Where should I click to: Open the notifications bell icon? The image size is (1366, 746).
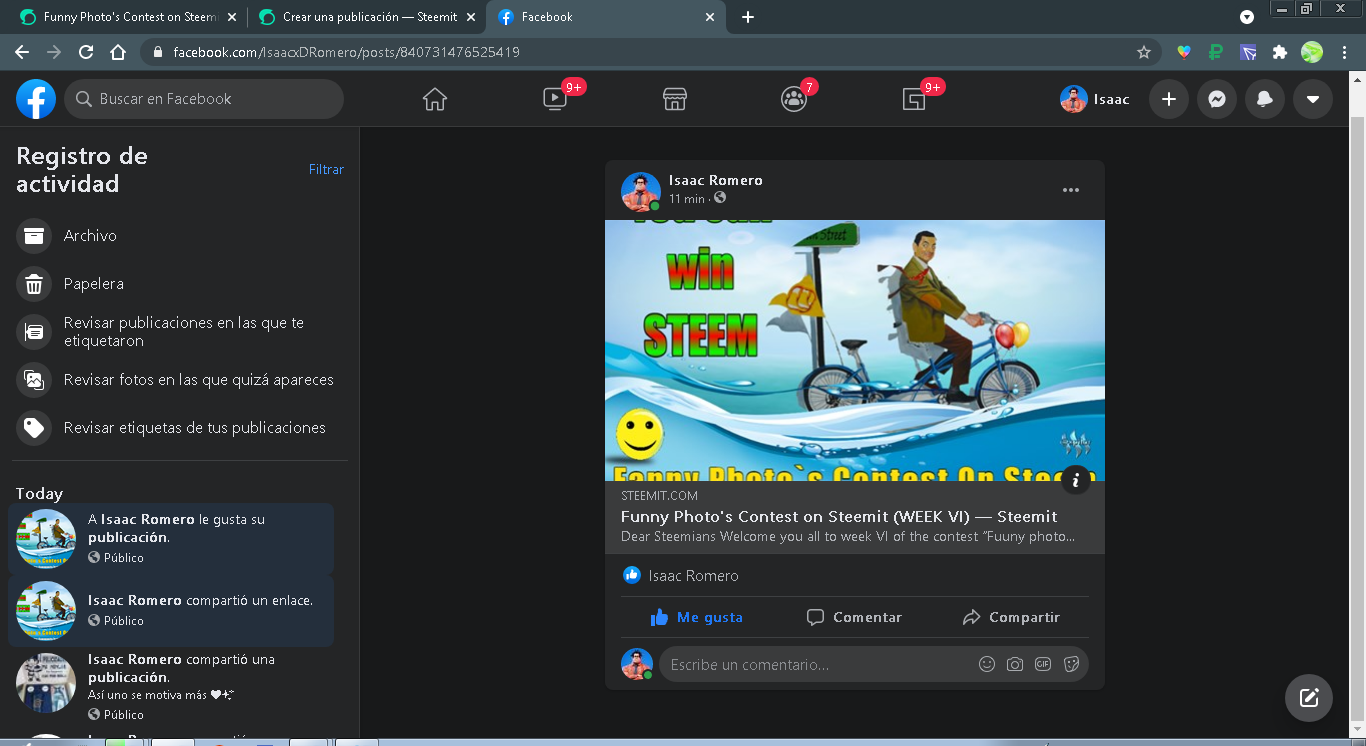point(1265,99)
